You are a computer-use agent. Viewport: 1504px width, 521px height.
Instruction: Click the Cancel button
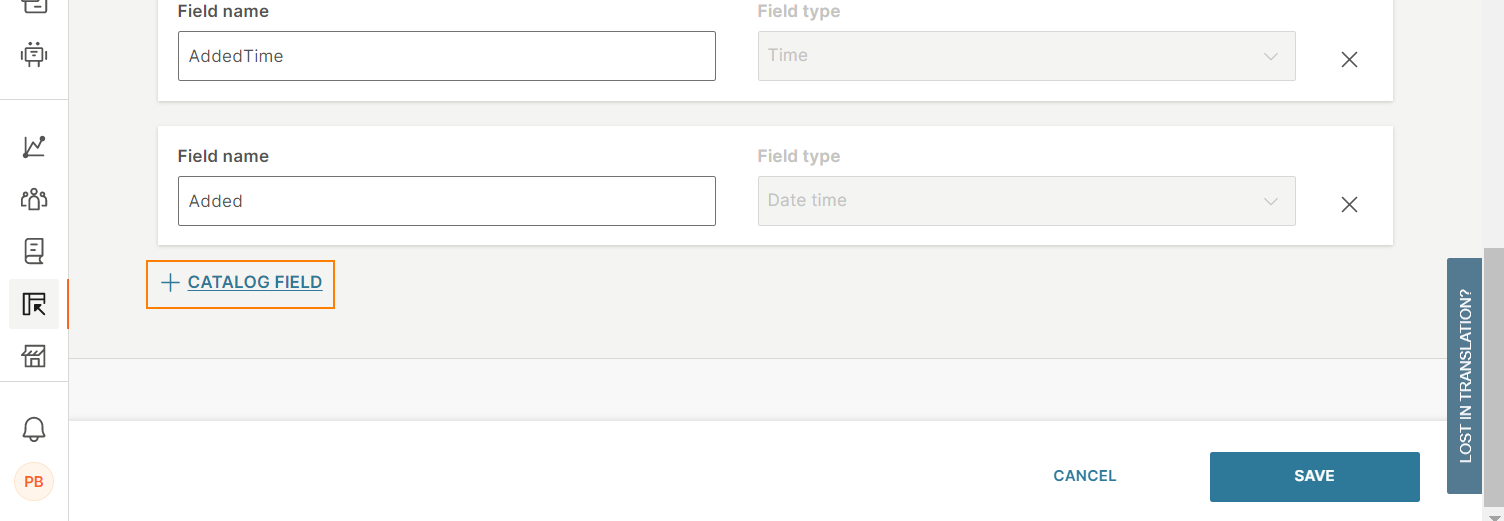pos(1085,476)
